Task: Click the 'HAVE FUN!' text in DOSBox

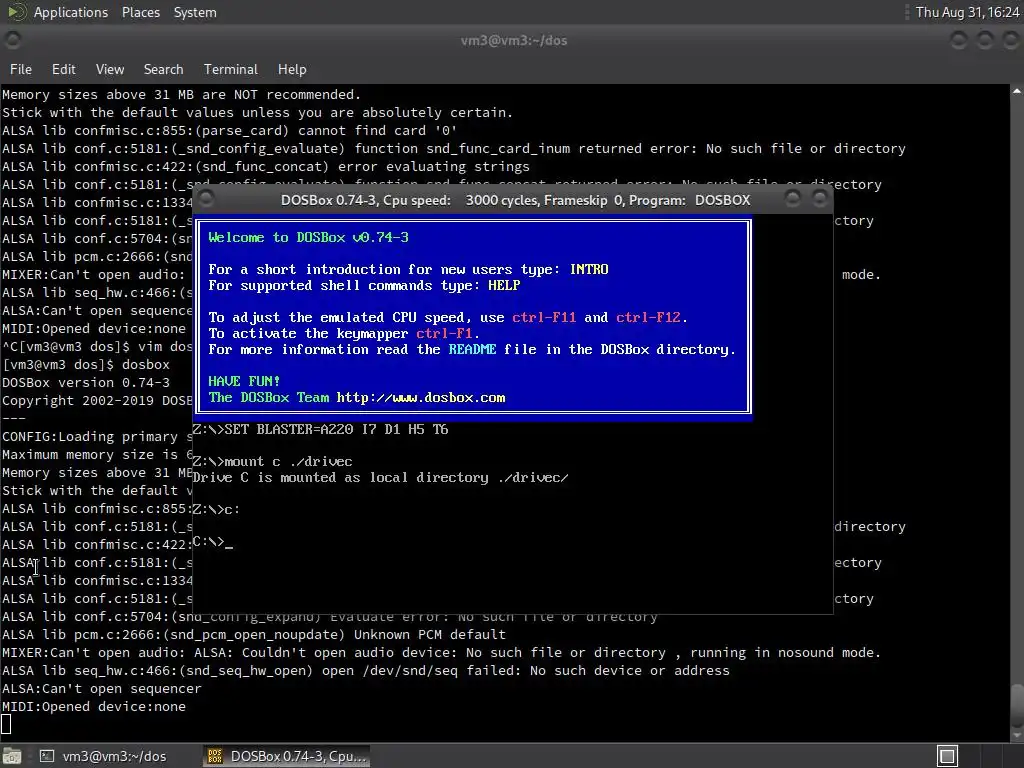Action: point(244,381)
